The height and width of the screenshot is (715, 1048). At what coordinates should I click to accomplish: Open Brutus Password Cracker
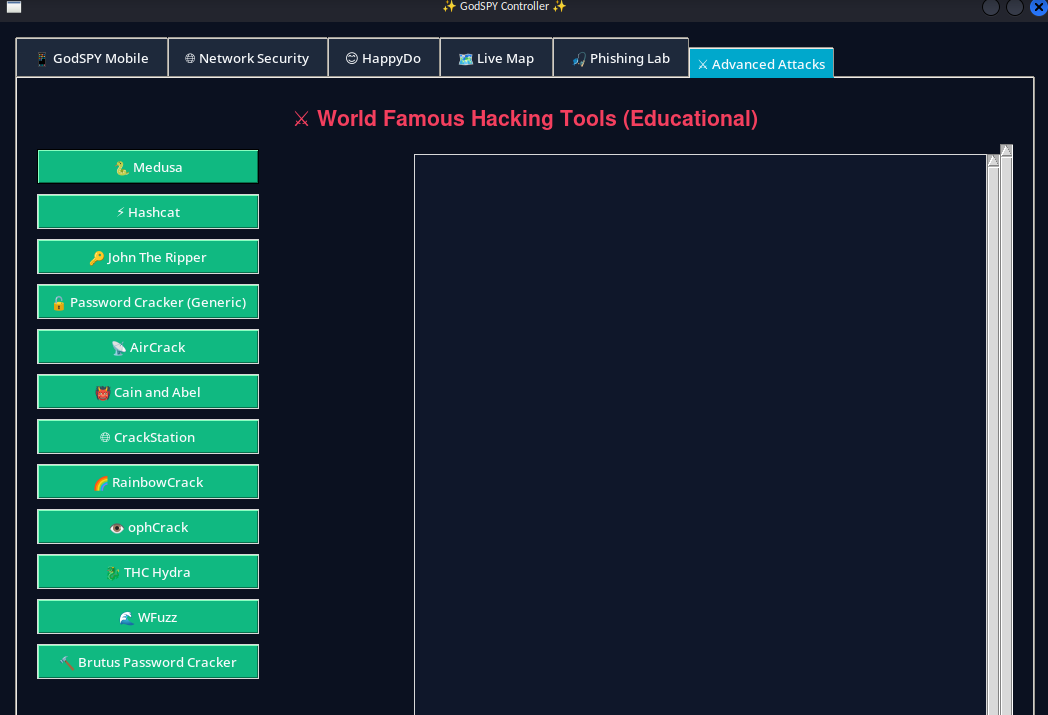(x=148, y=662)
